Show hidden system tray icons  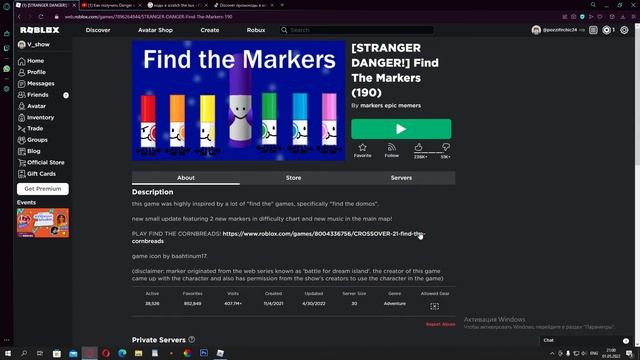(x=552, y=353)
